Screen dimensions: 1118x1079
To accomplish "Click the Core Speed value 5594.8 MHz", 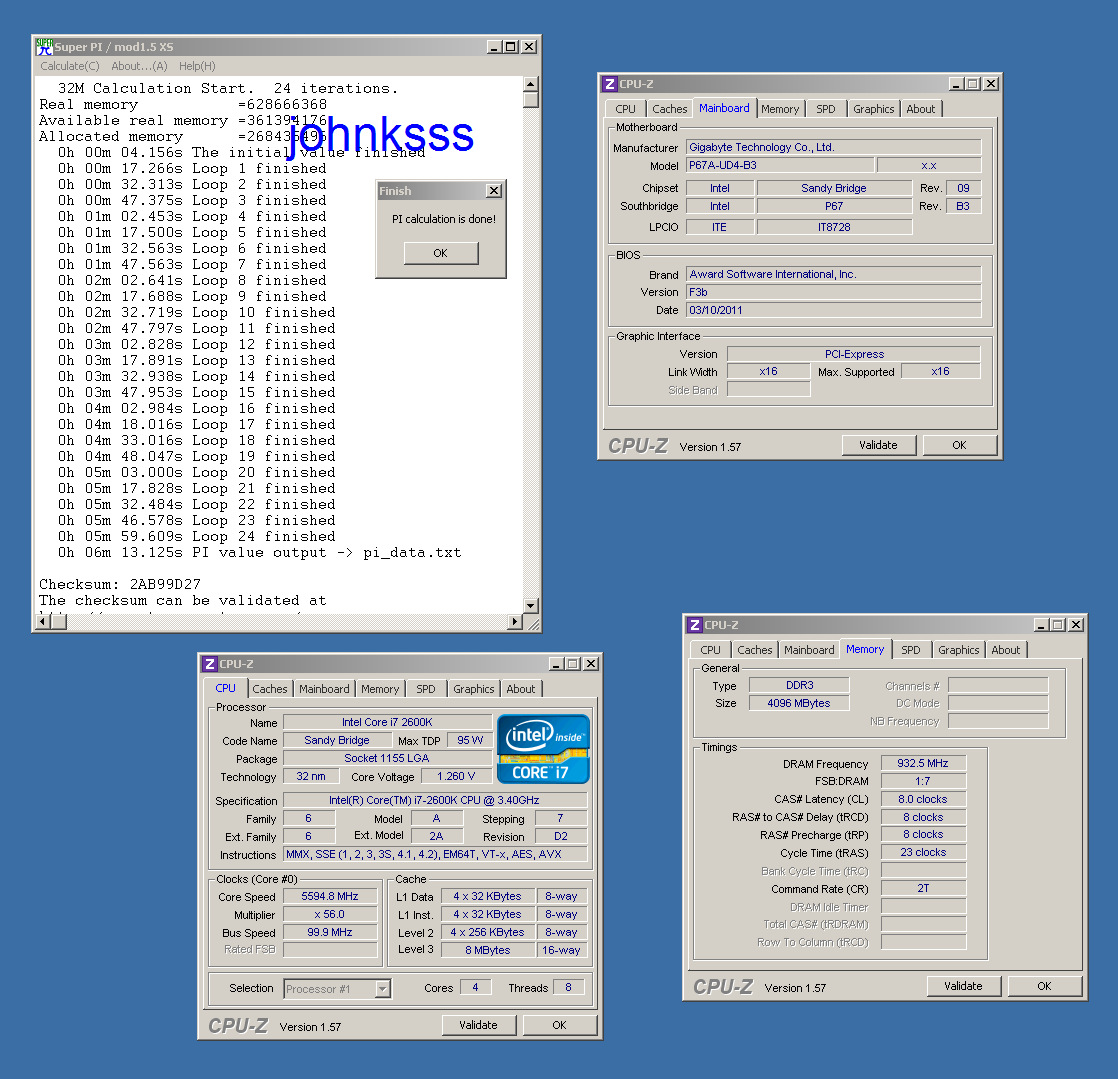I will 330,896.
